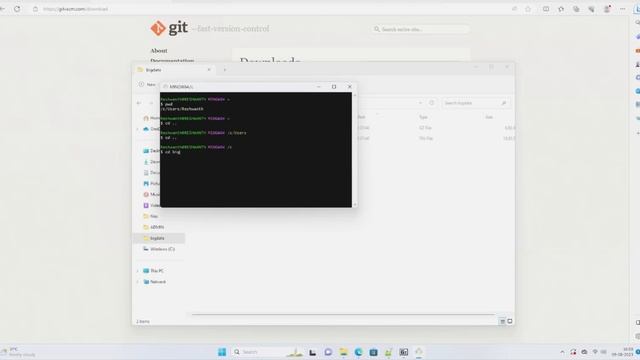Open Windows (C:) drive in sidebar
This screenshot has height=360, width=640.
coord(159,249)
